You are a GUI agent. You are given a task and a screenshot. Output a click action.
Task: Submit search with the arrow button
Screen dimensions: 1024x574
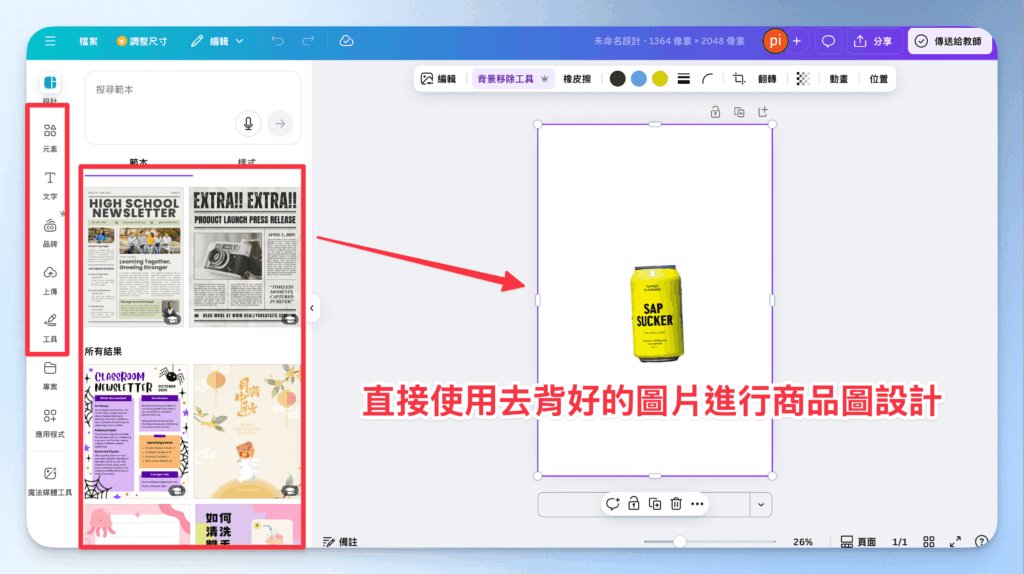click(280, 123)
